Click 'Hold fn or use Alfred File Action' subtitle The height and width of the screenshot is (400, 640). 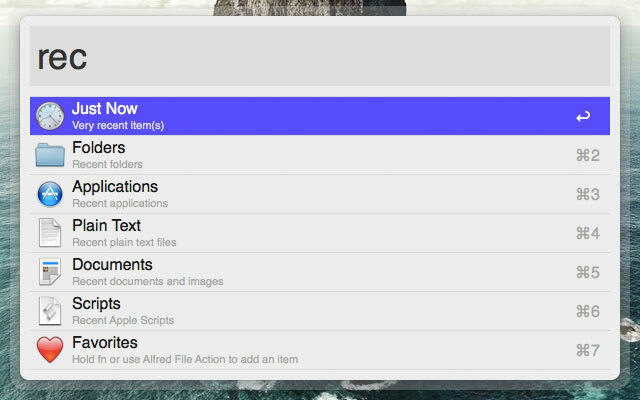tap(185, 359)
